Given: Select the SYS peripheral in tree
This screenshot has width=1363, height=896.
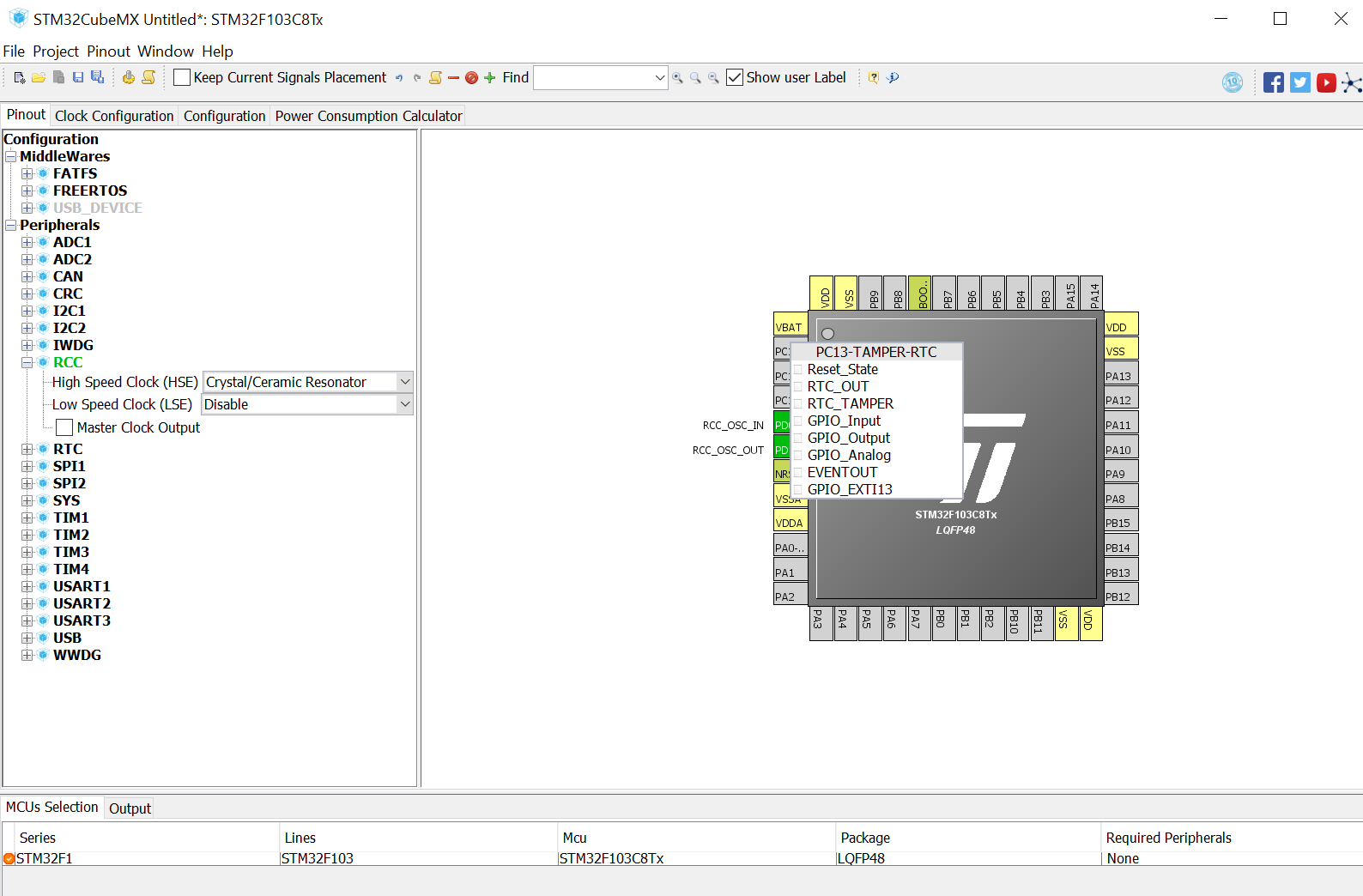Looking at the screenshot, I should coord(66,500).
